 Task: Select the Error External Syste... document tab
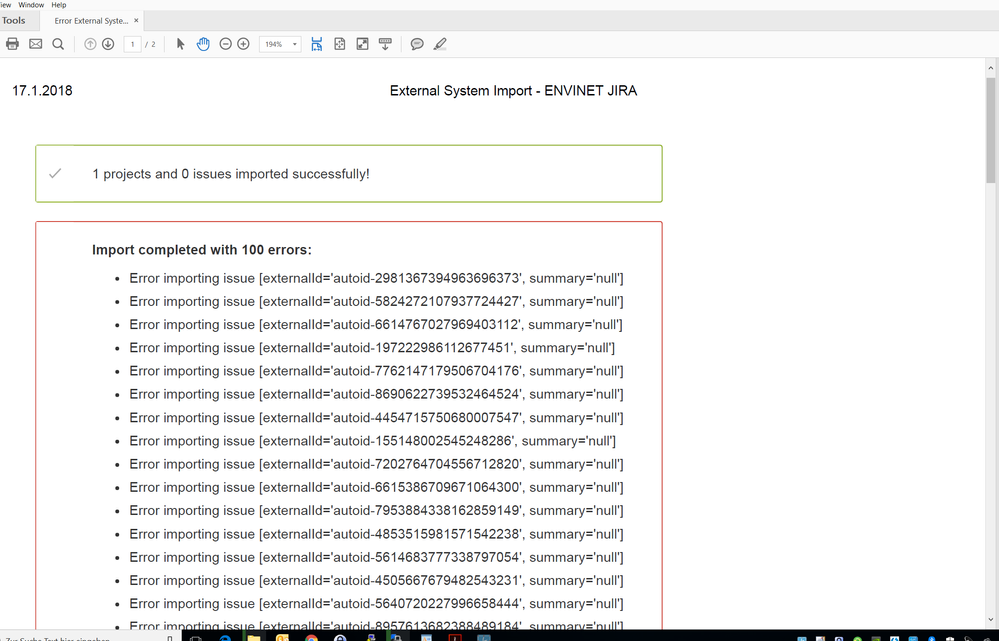pos(91,20)
